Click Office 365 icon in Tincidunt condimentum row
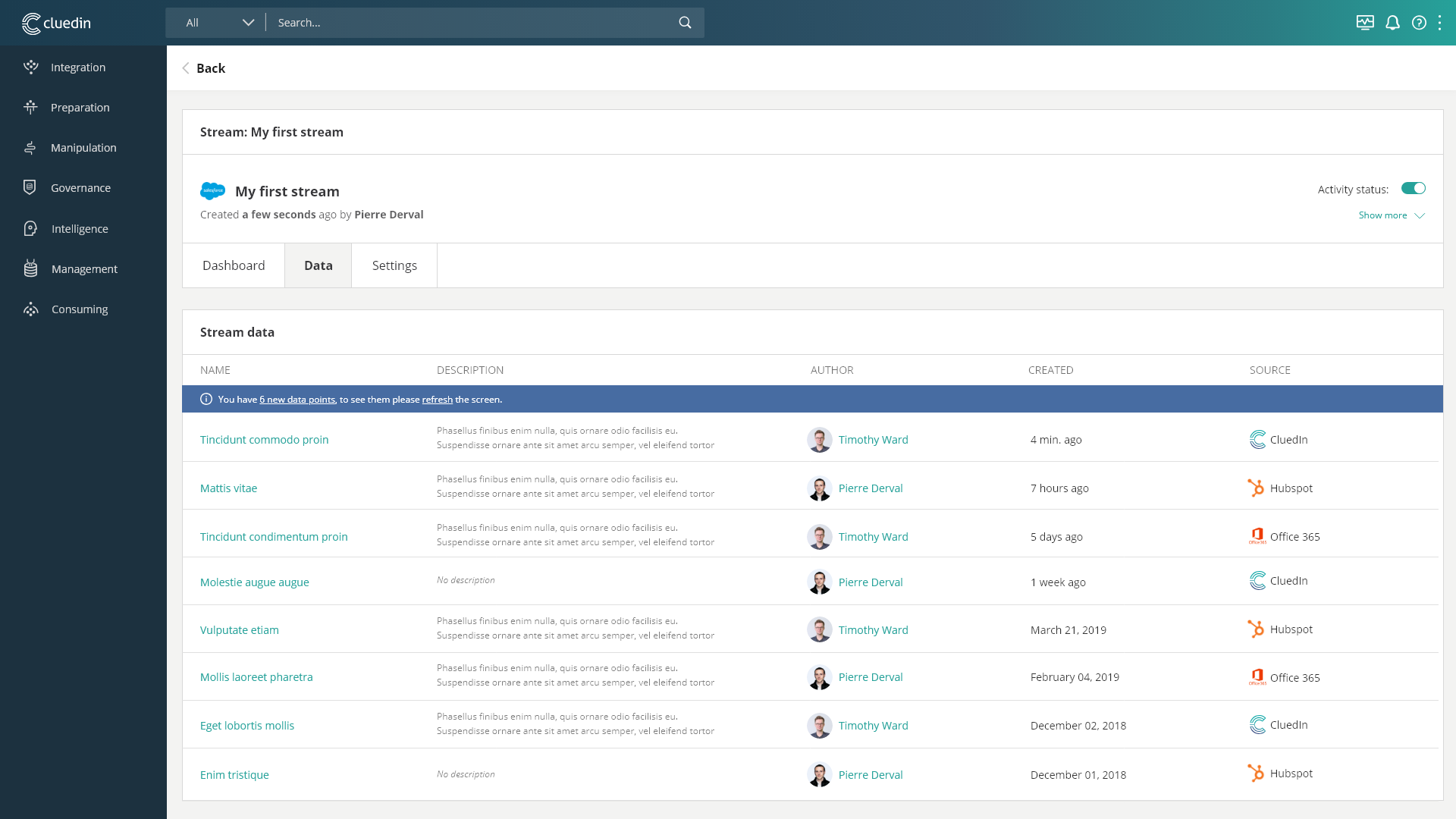Image resolution: width=1456 pixels, height=819 pixels. point(1257,536)
